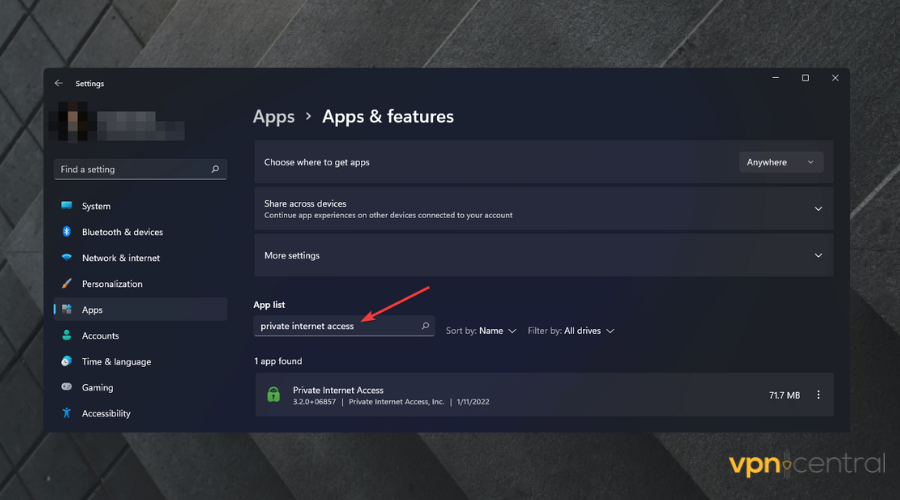Click the Bluetooth & devices icon
Viewport: 900px width, 500px height.
(x=67, y=232)
